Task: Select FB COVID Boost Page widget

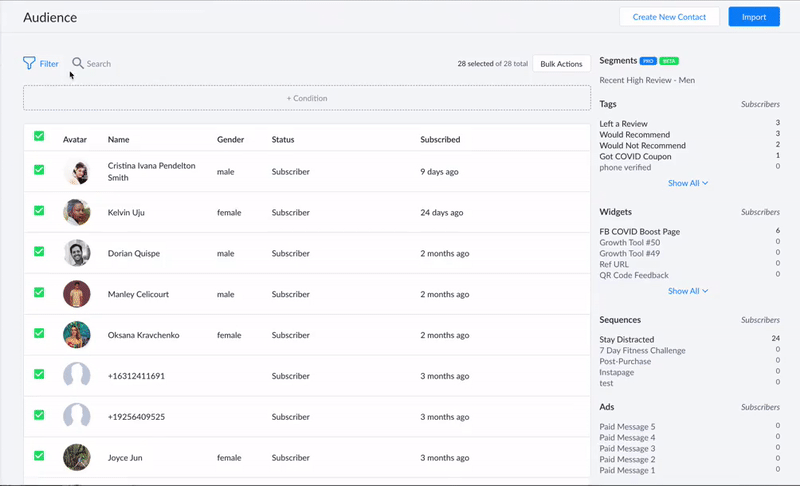Action: (640, 232)
